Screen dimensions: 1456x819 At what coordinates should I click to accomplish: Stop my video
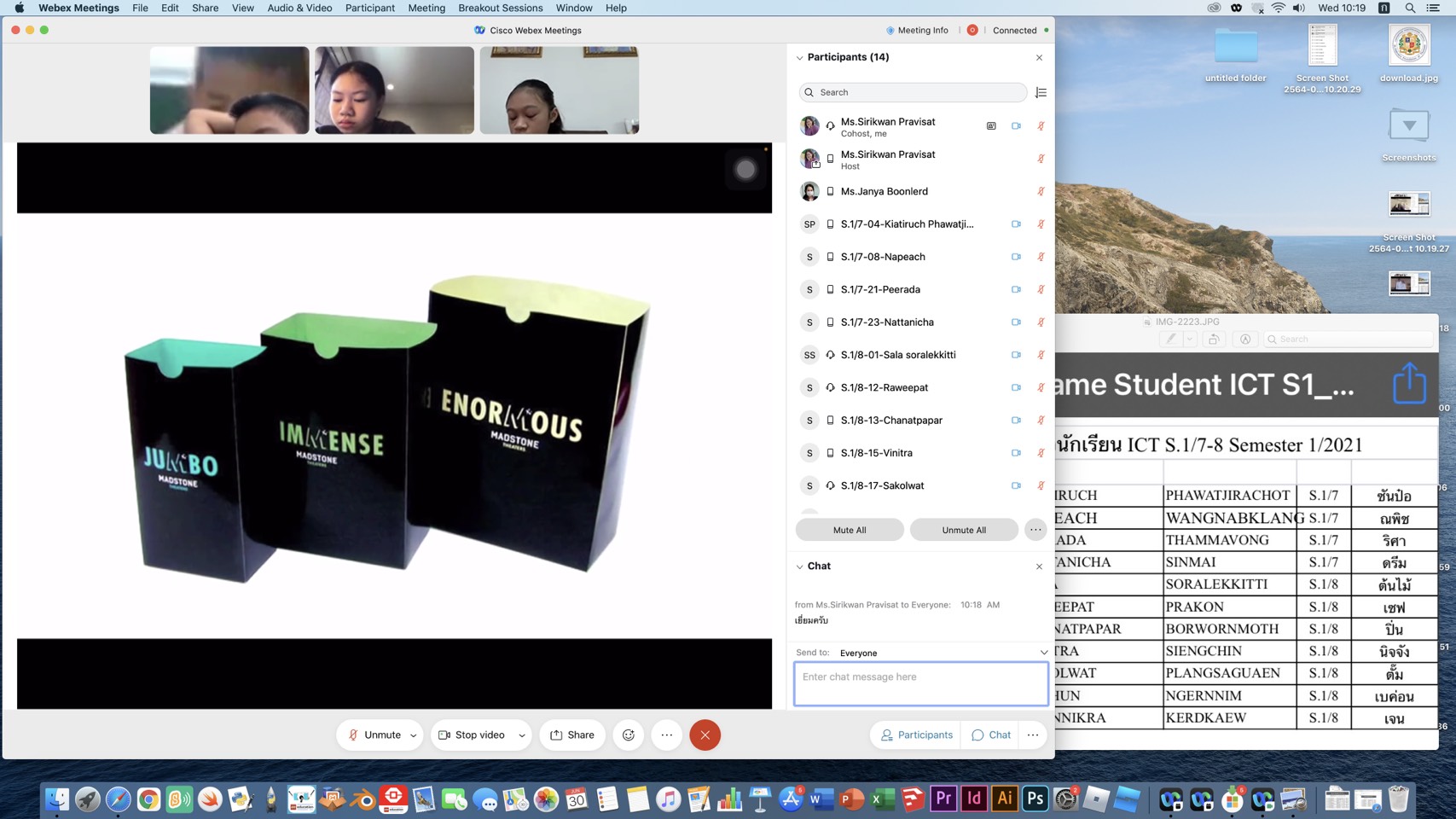coord(472,735)
